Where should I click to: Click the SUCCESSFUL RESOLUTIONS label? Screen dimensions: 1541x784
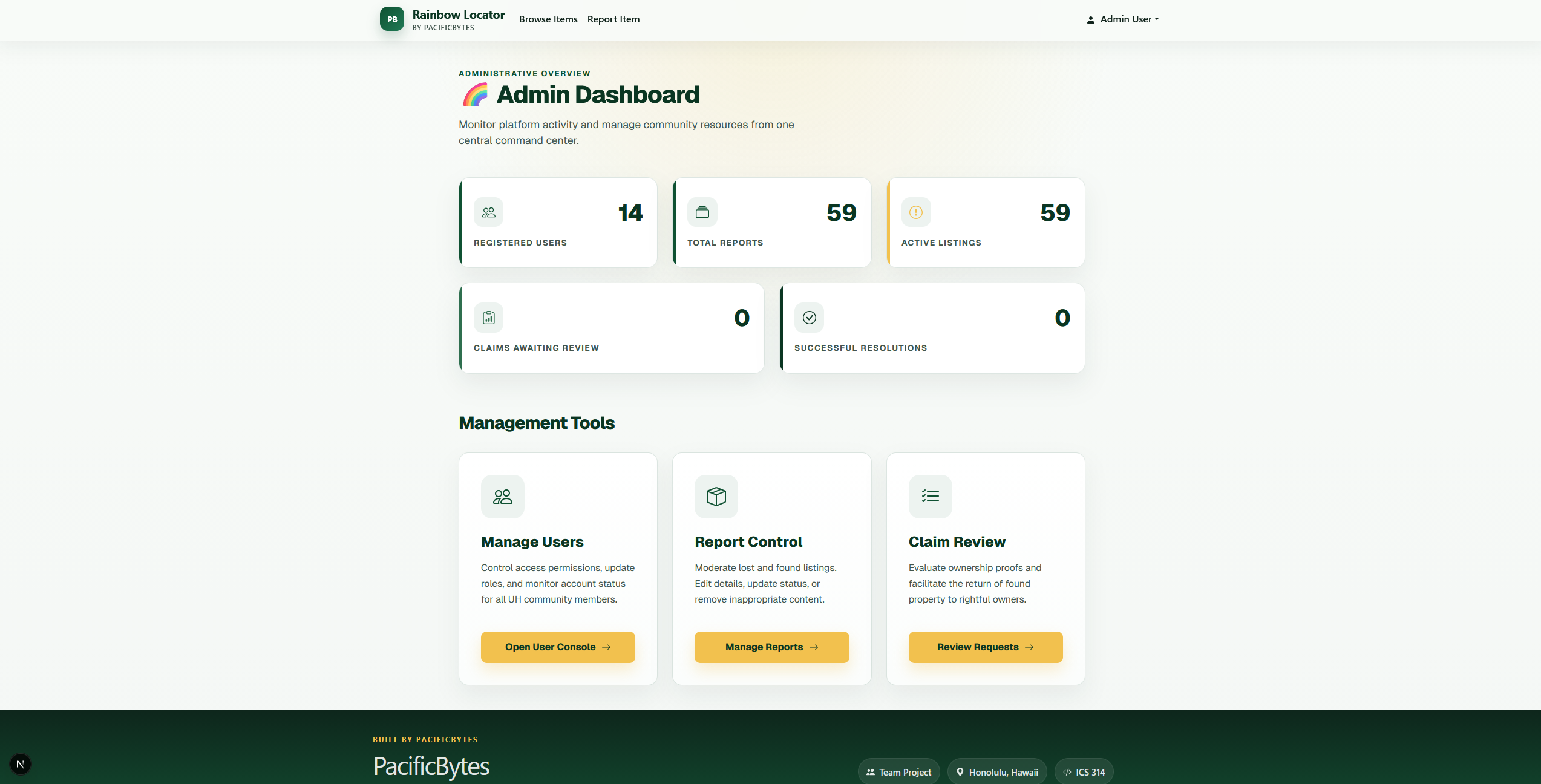(x=860, y=348)
